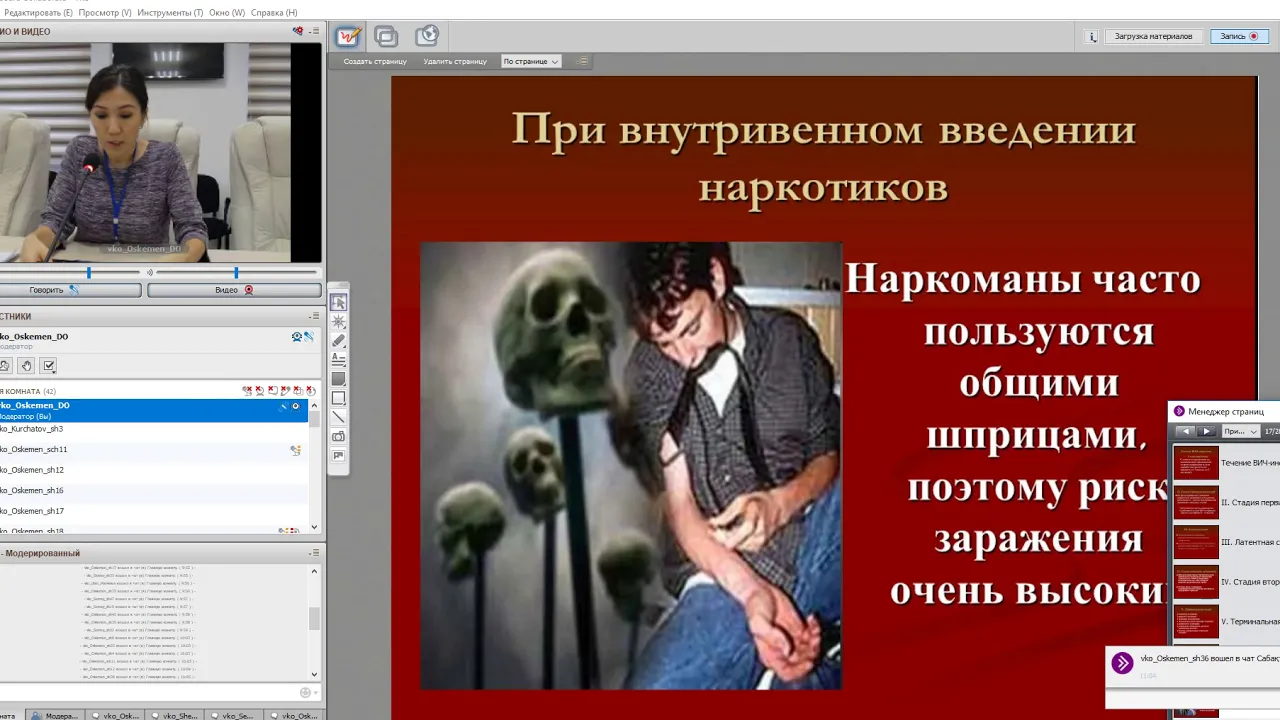This screenshot has width=1280, height=720.
Task: Open the Справка menu
Action: click(274, 13)
